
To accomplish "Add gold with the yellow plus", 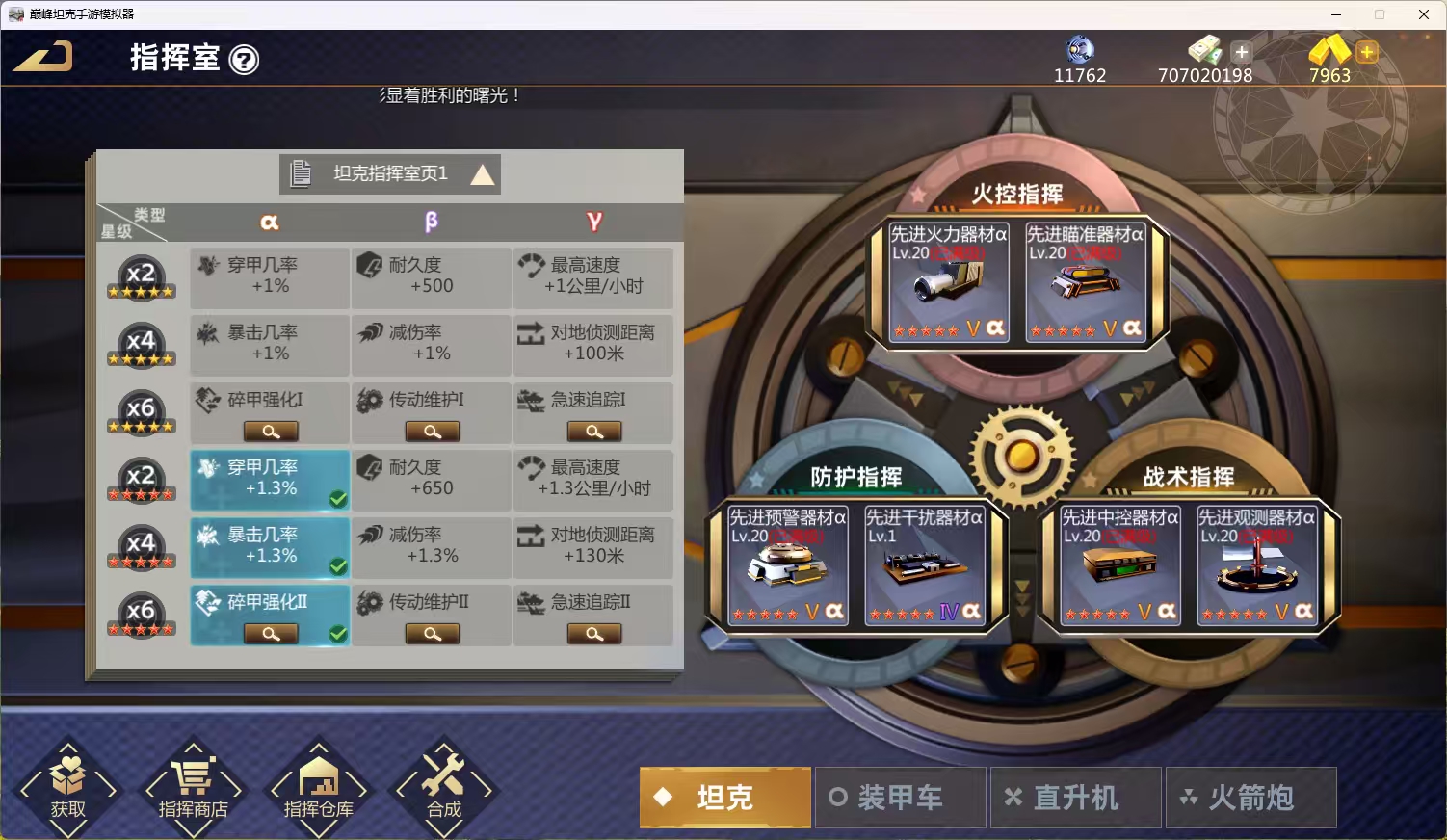I will tap(1366, 52).
